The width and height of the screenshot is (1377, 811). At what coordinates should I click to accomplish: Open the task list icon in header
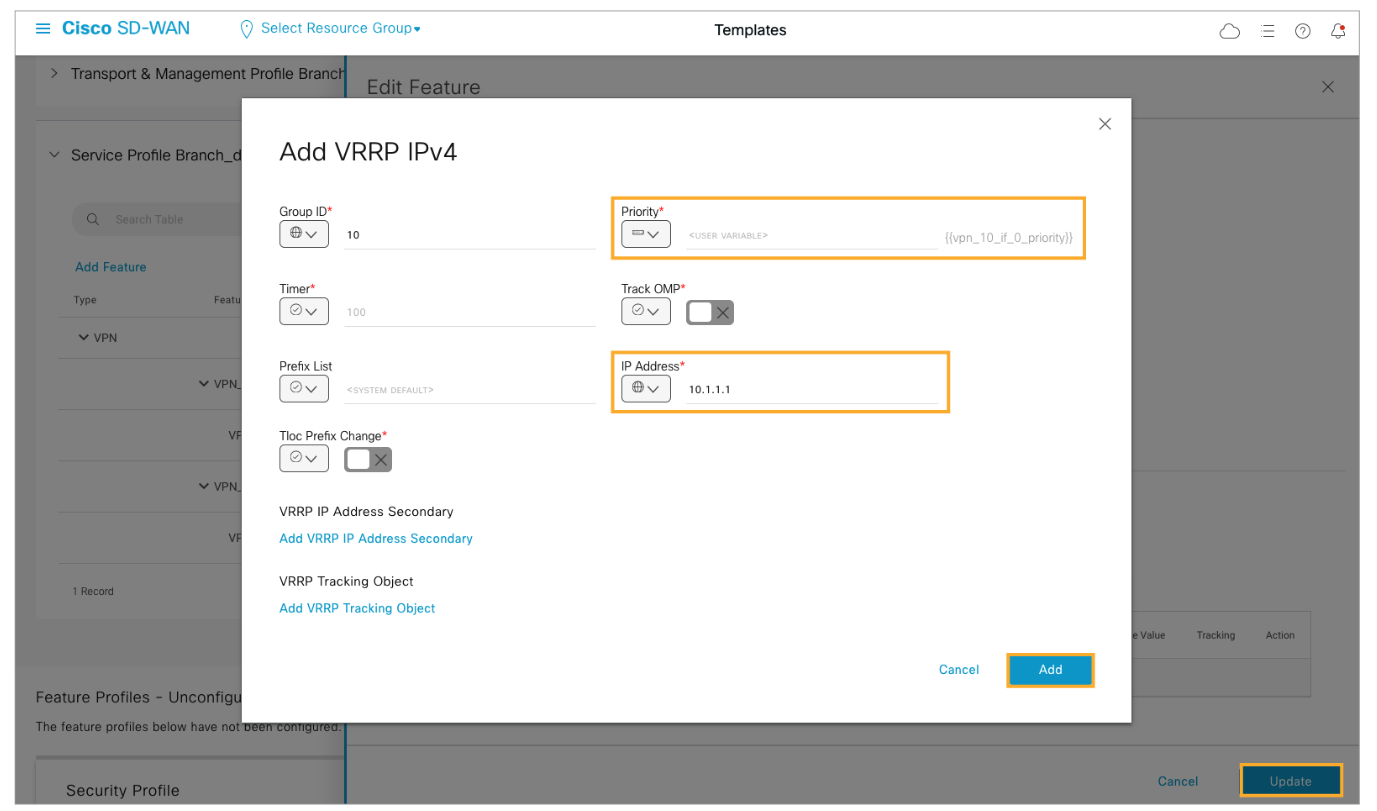tap(1268, 31)
